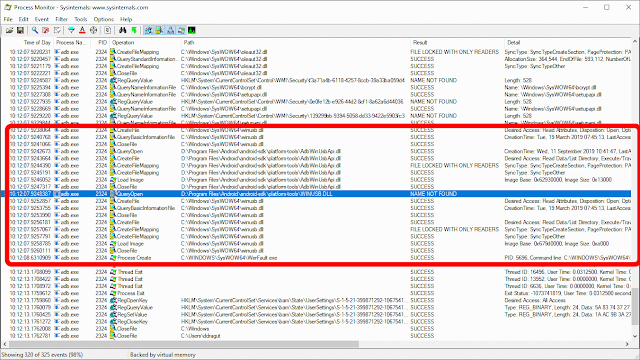Screen dimensions: 640x360
Task: Click the Path column header
Action: [x=189, y=42]
